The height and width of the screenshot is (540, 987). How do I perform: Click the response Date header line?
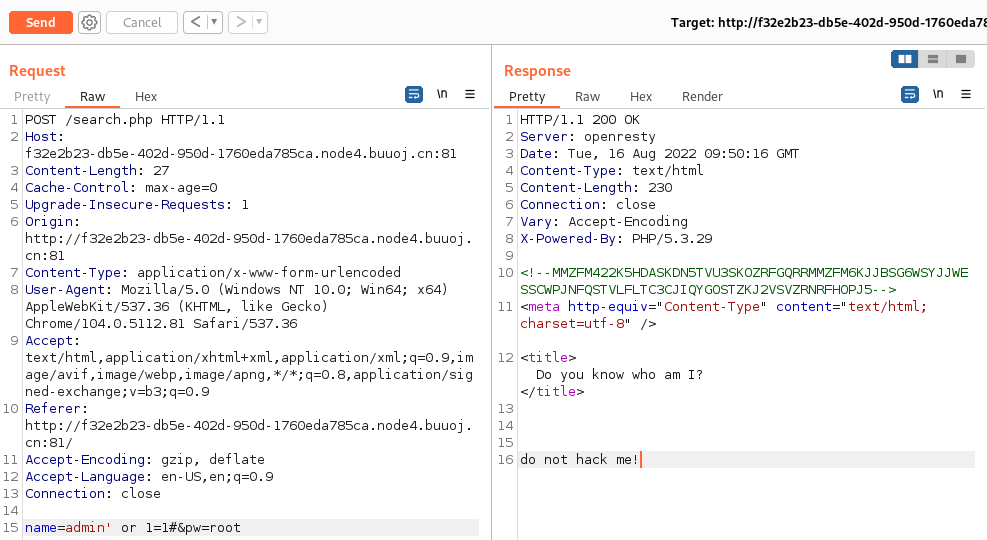[659, 154]
